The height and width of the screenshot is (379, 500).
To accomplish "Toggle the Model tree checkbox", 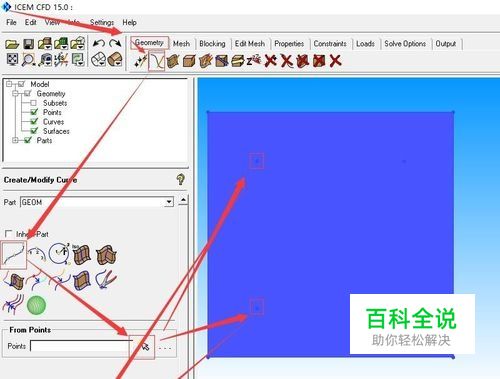I will coord(22,84).
